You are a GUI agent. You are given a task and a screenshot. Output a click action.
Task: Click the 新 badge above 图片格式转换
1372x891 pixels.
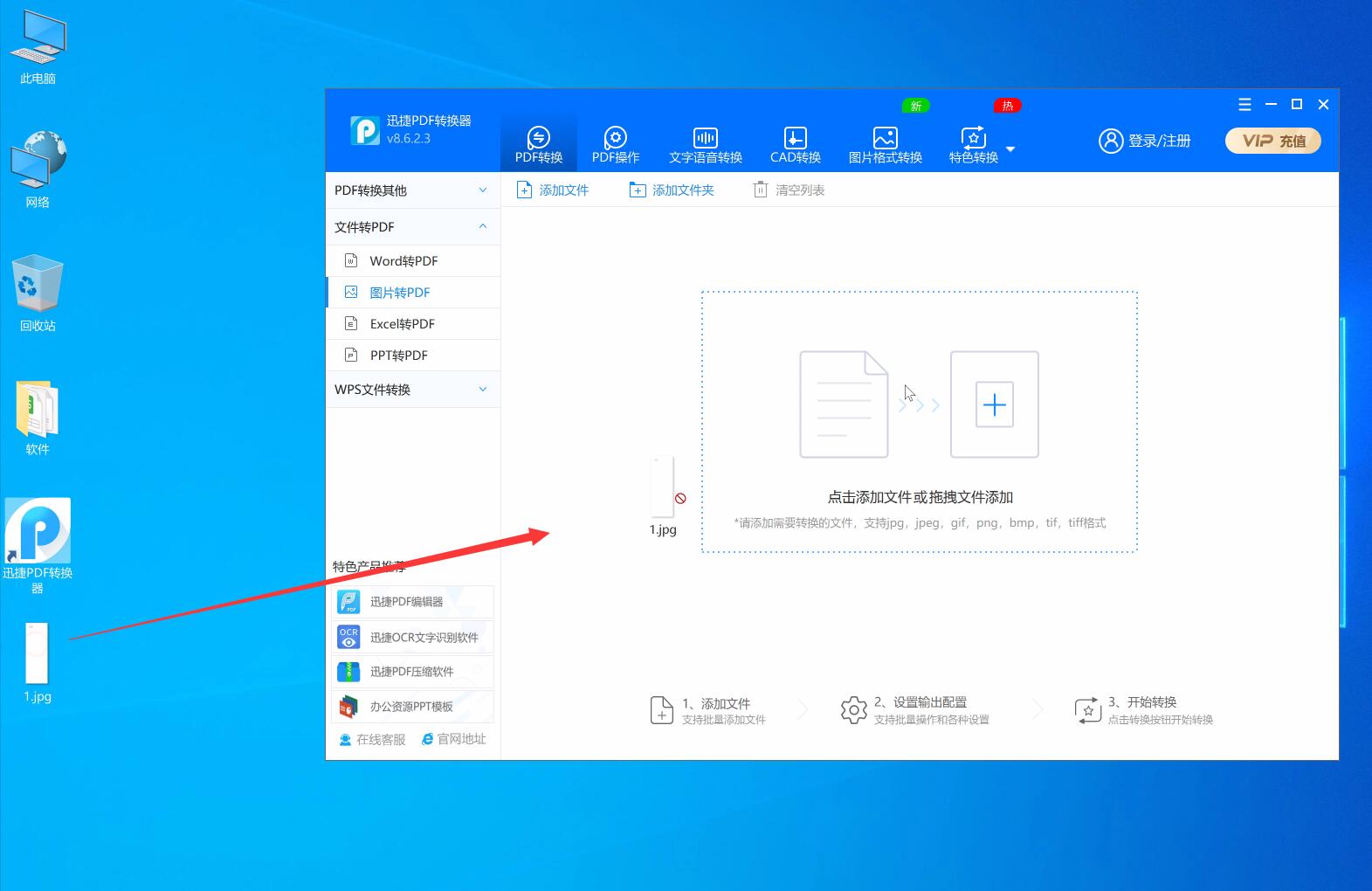click(x=915, y=106)
